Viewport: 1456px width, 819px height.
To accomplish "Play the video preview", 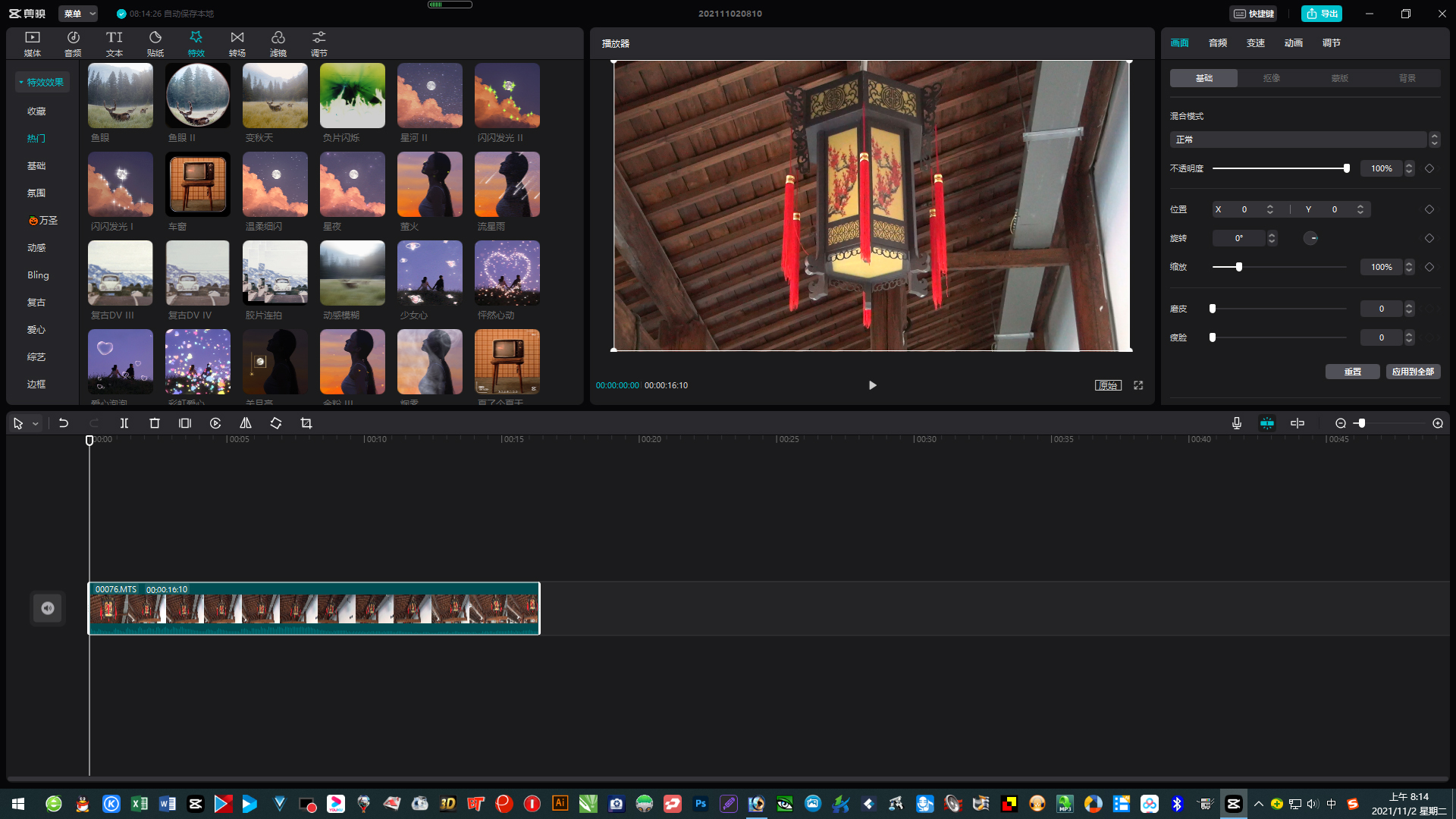I will tap(873, 385).
